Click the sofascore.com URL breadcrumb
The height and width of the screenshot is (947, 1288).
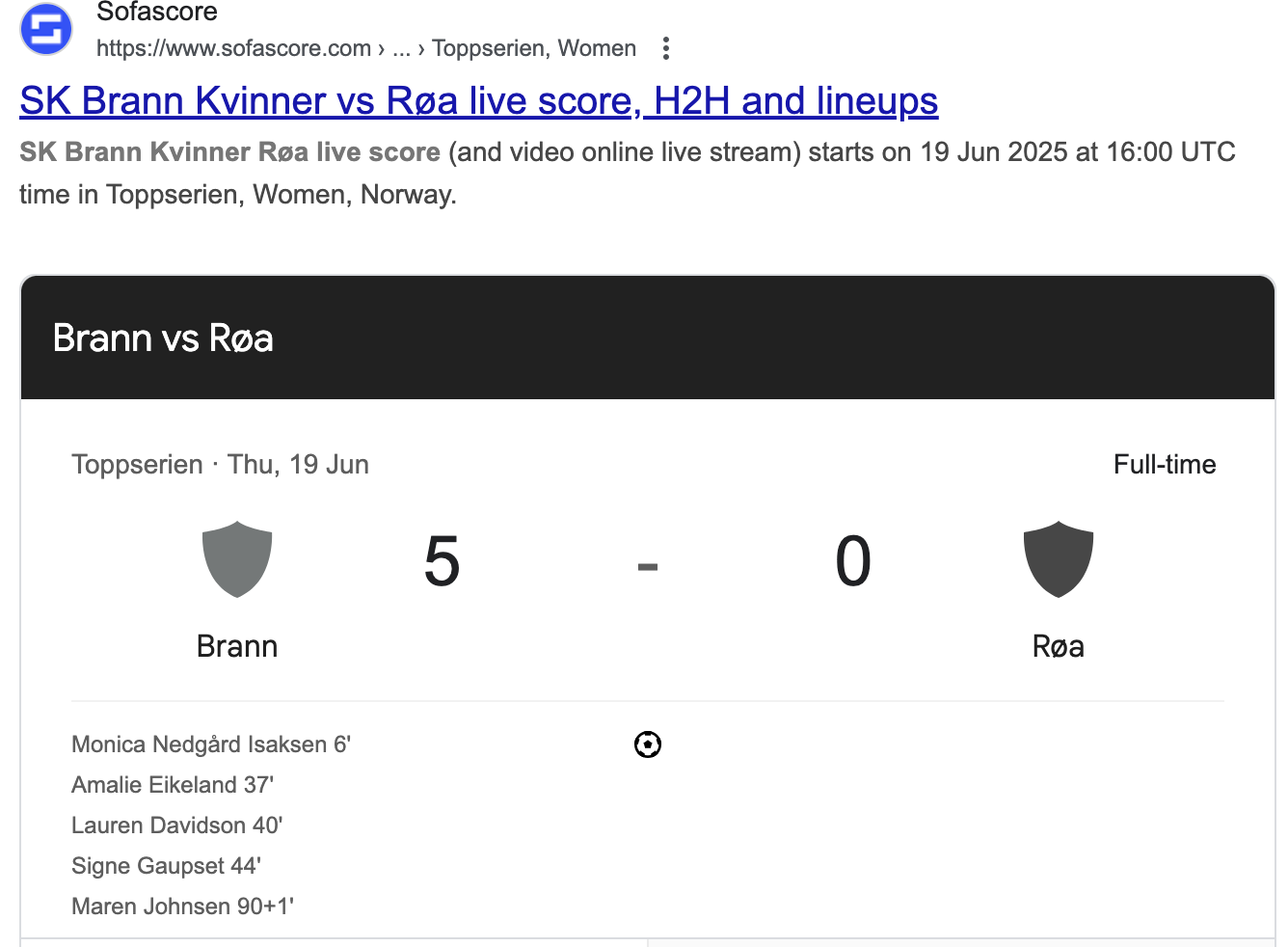coord(366,48)
